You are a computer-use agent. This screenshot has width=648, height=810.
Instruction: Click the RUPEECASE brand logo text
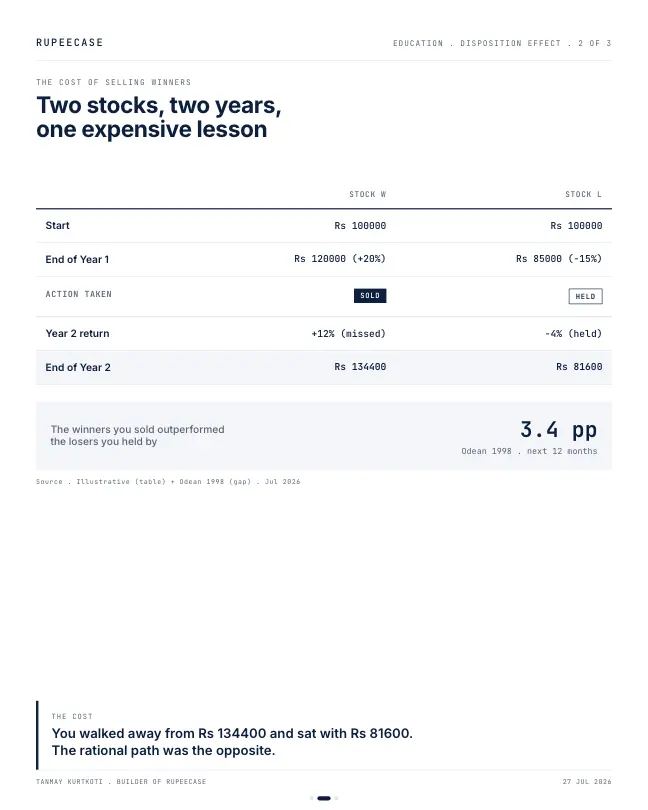pyautogui.click(x=69, y=42)
